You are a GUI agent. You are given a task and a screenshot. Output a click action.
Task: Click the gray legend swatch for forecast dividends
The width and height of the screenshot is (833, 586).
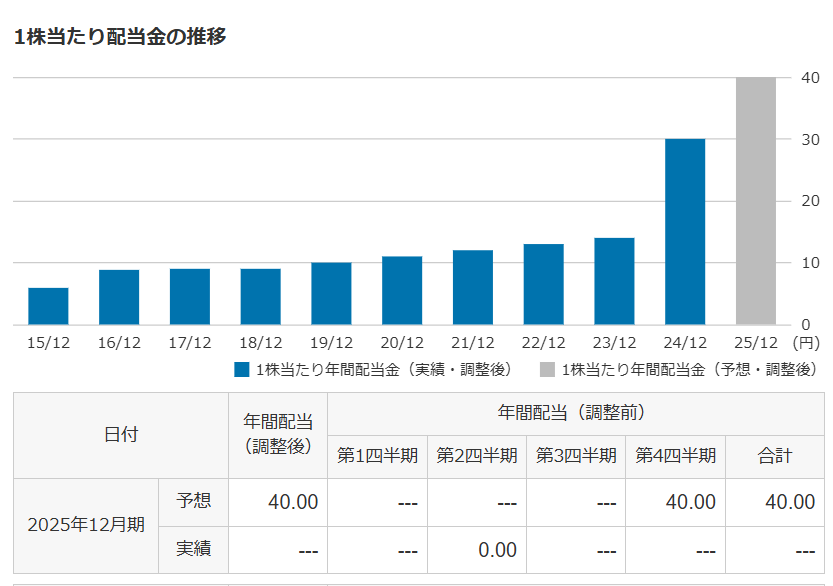click(x=547, y=370)
